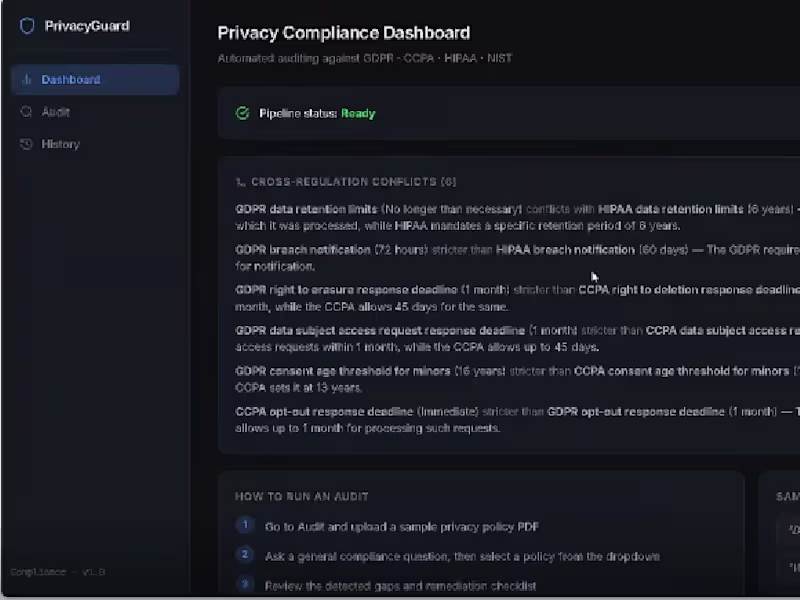Viewport: 800px width, 600px height.
Task: Click the green pipeline status check icon
Action: coord(243,113)
